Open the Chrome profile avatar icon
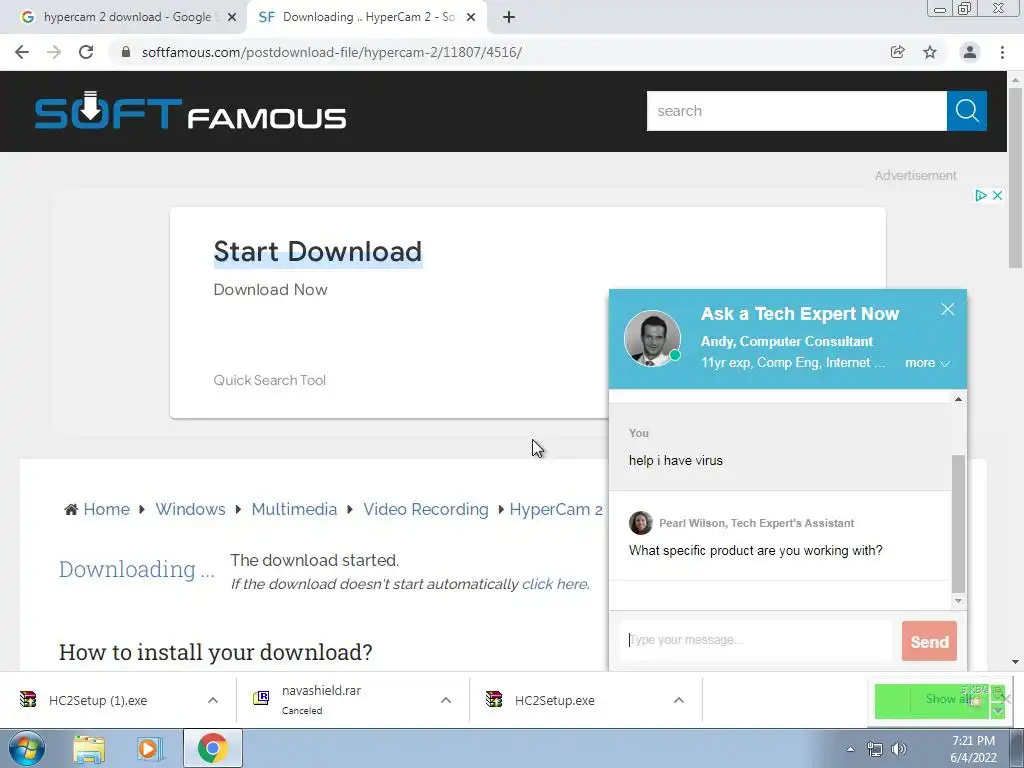 pyautogui.click(x=970, y=52)
